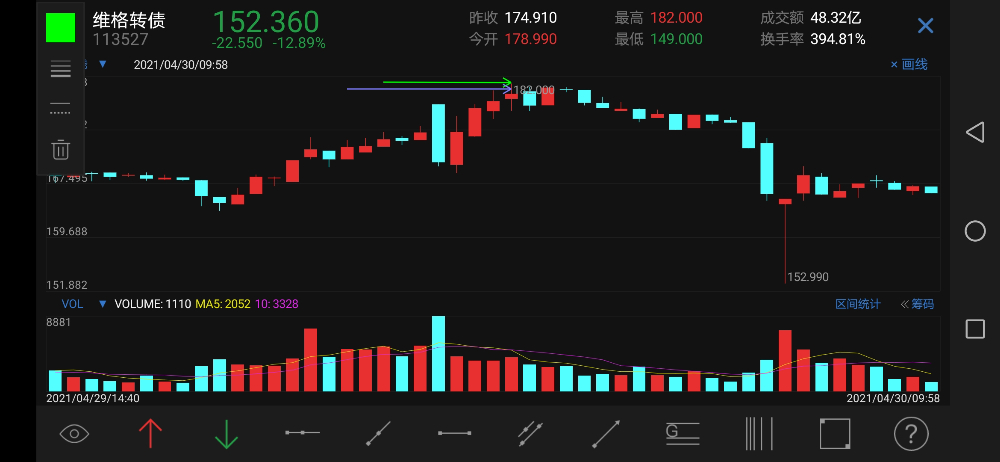The width and height of the screenshot is (1000, 462).
Task: Tap the 最低 149.000 value
Action: pos(676,40)
